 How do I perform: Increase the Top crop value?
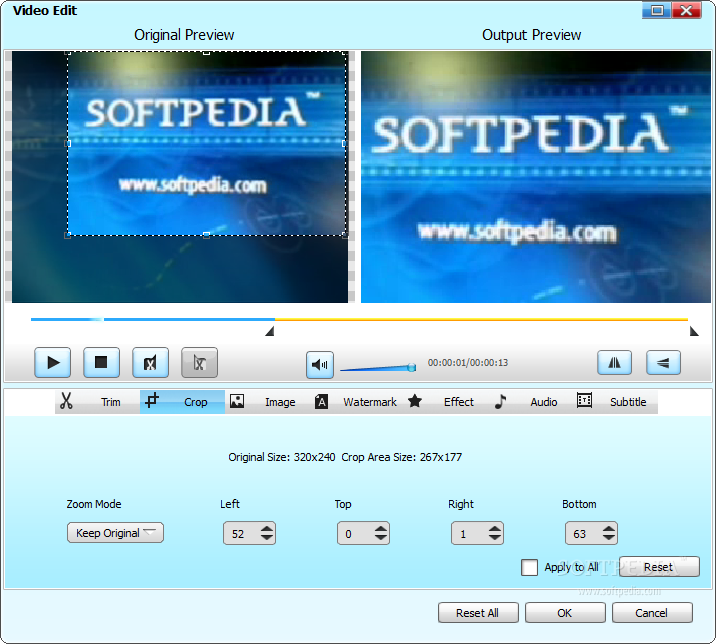(381, 528)
